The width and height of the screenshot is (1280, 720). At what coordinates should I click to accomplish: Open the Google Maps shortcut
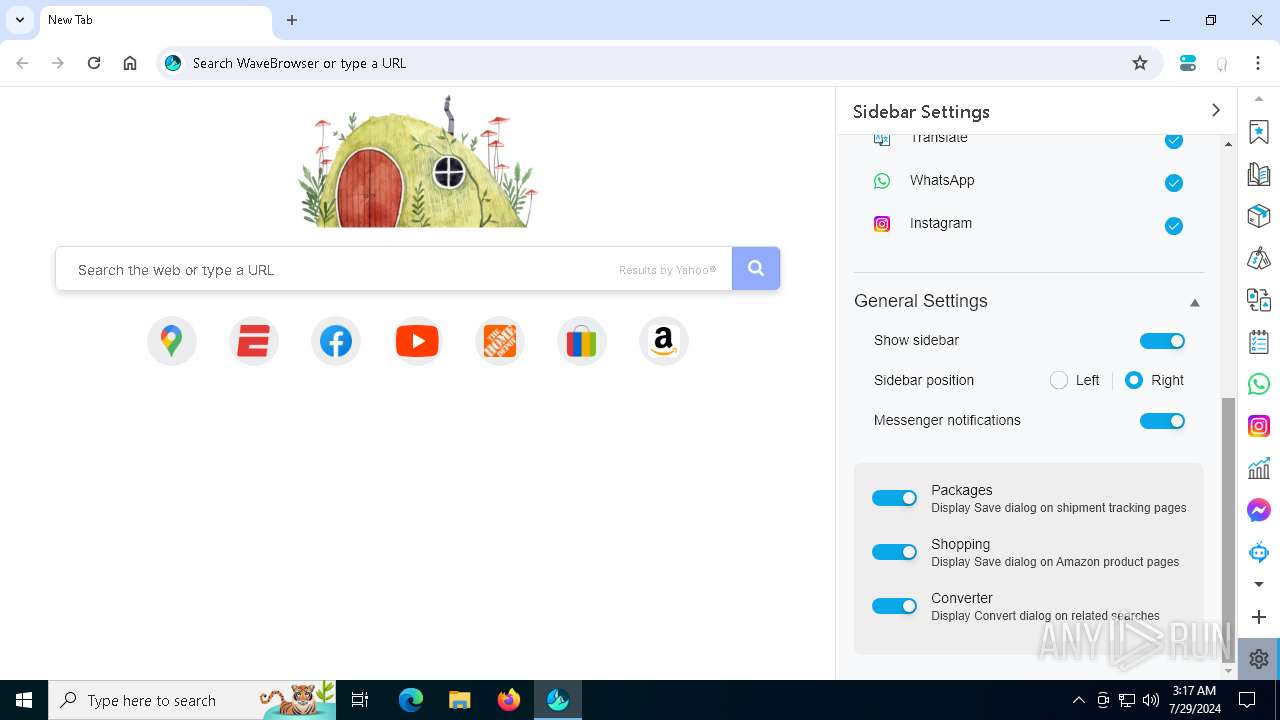pos(172,341)
